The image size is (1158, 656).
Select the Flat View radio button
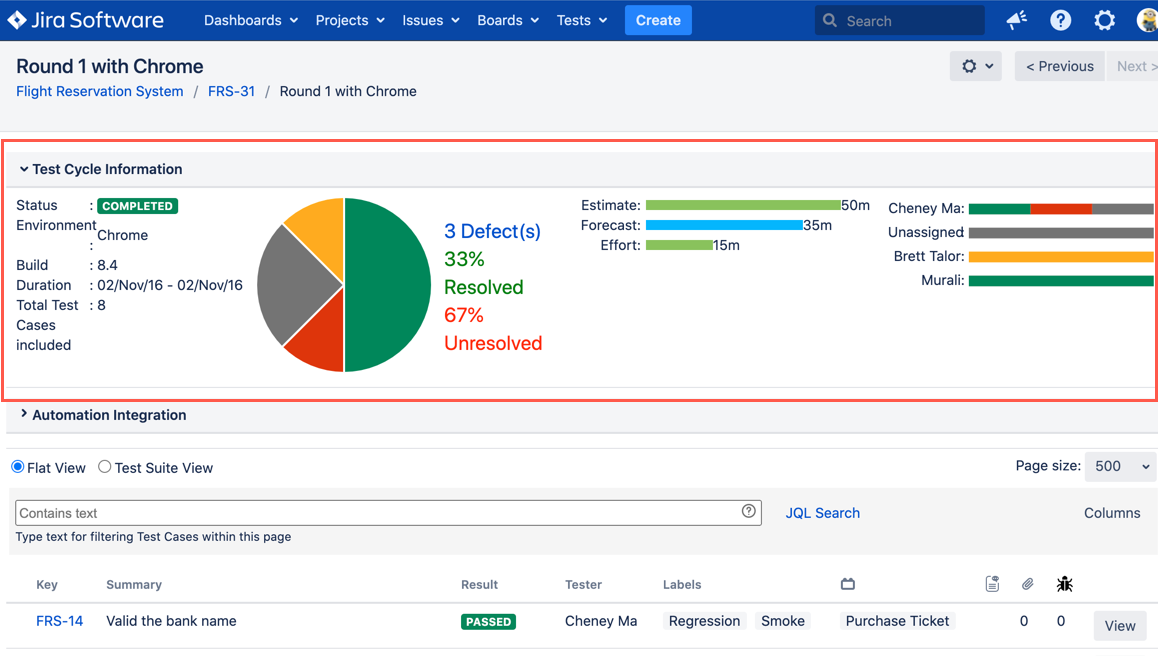[18, 467]
